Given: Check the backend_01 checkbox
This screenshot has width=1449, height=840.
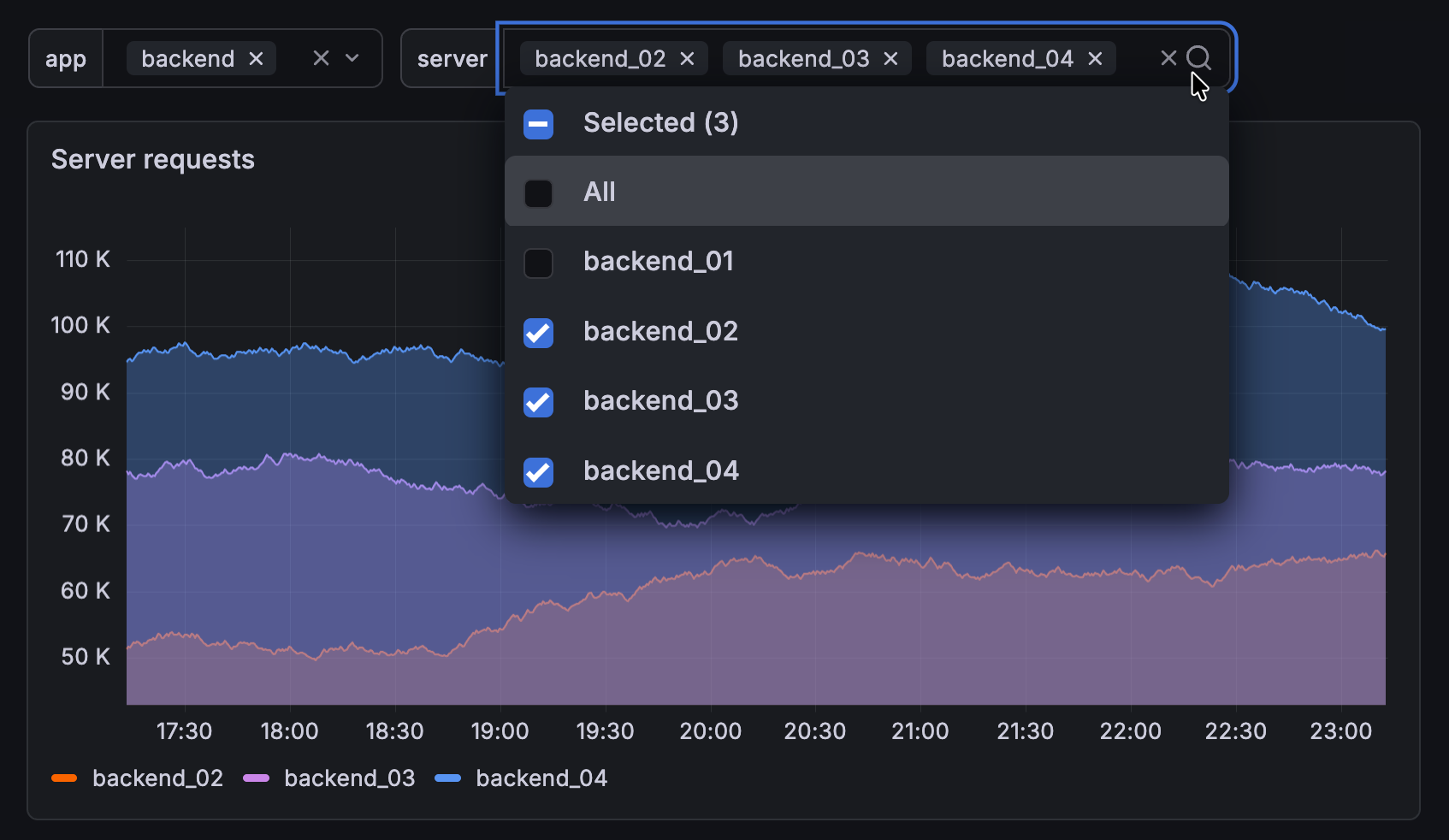Looking at the screenshot, I should [x=538, y=263].
